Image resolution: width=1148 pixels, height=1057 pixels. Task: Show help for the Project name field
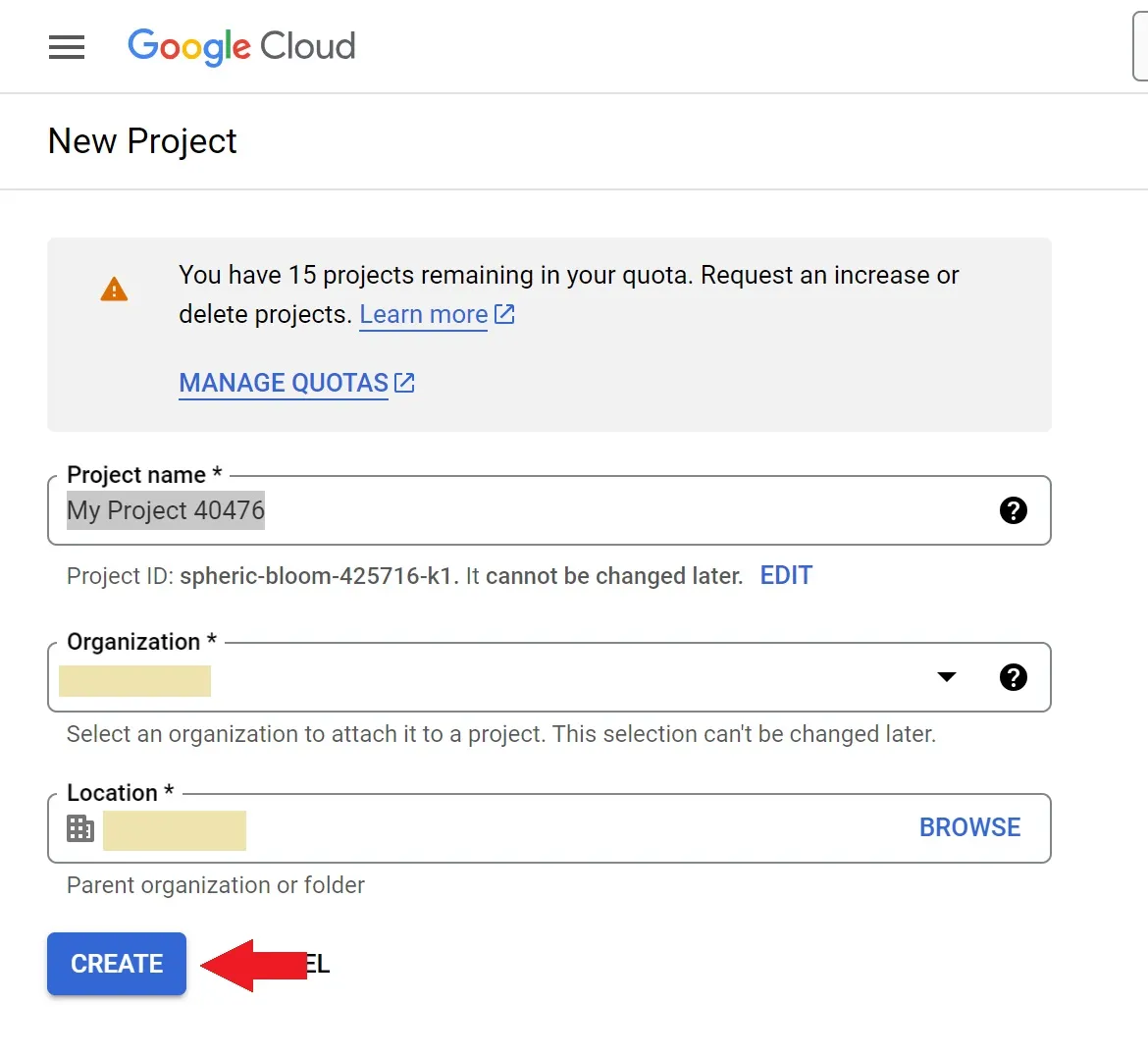1013,510
